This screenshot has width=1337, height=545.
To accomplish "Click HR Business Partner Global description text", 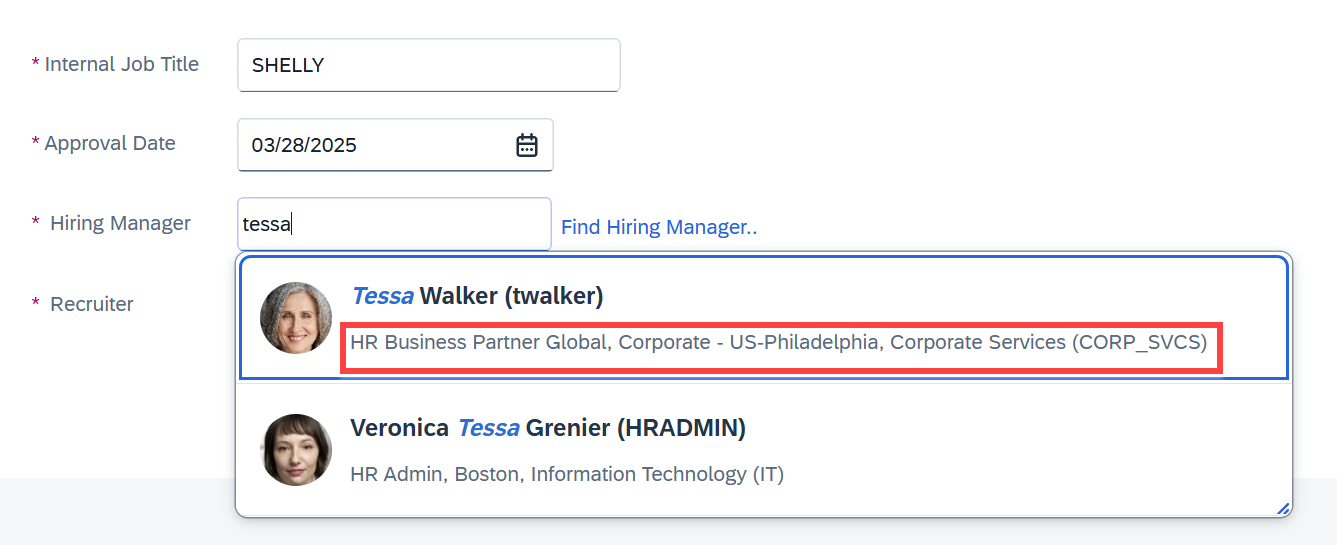I will click(778, 342).
